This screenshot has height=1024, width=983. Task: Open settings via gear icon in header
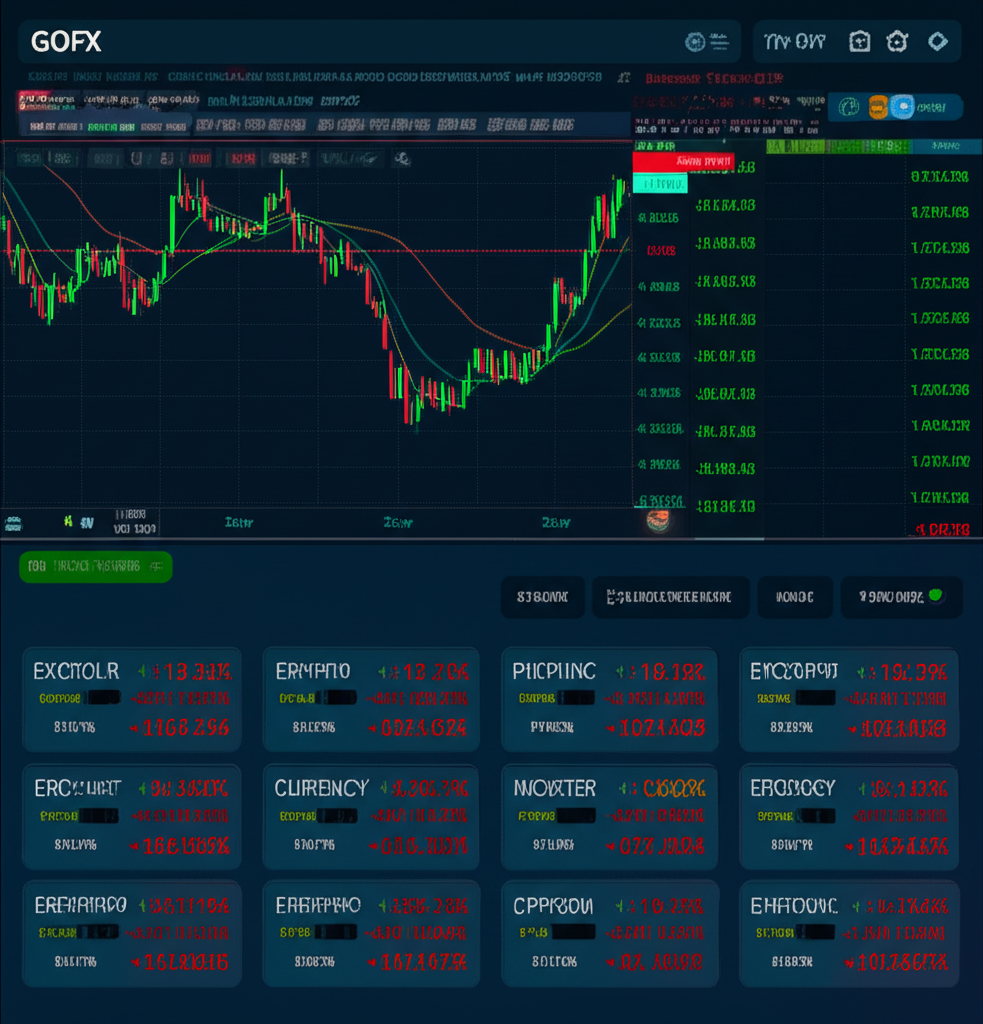pos(897,41)
